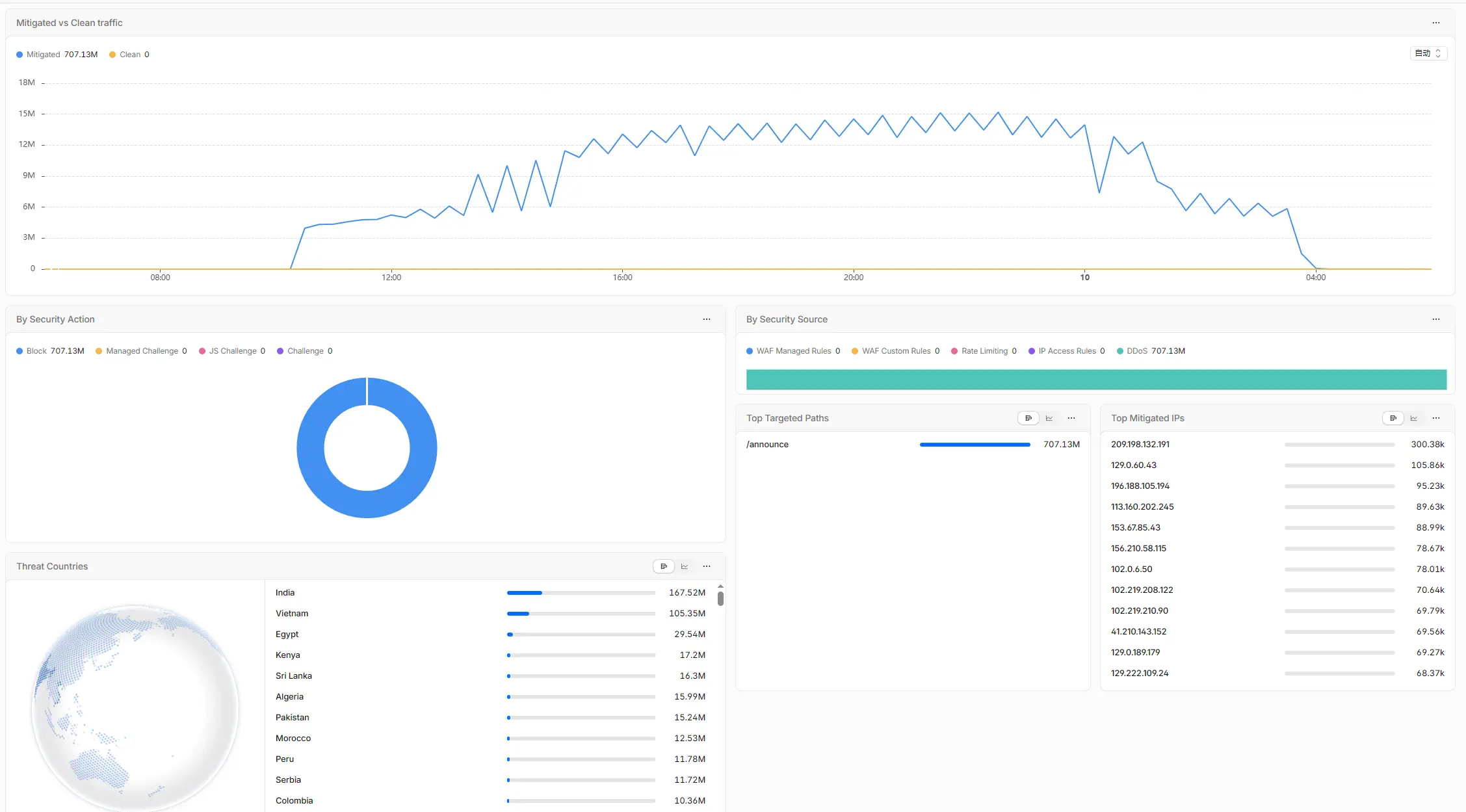Image resolution: width=1466 pixels, height=812 pixels.
Task: Select Threat Countries bar list view
Action: coord(663,566)
